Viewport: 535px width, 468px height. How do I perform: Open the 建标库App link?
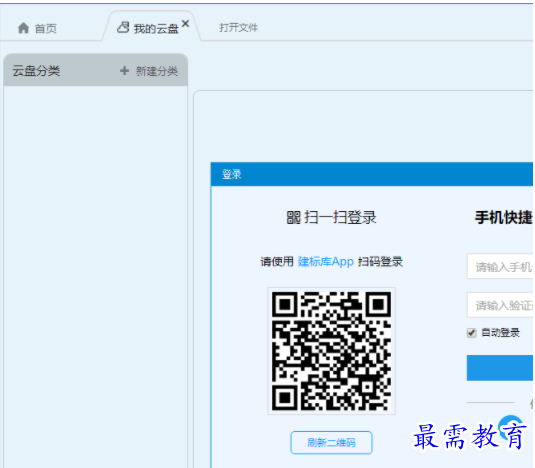coord(326,262)
